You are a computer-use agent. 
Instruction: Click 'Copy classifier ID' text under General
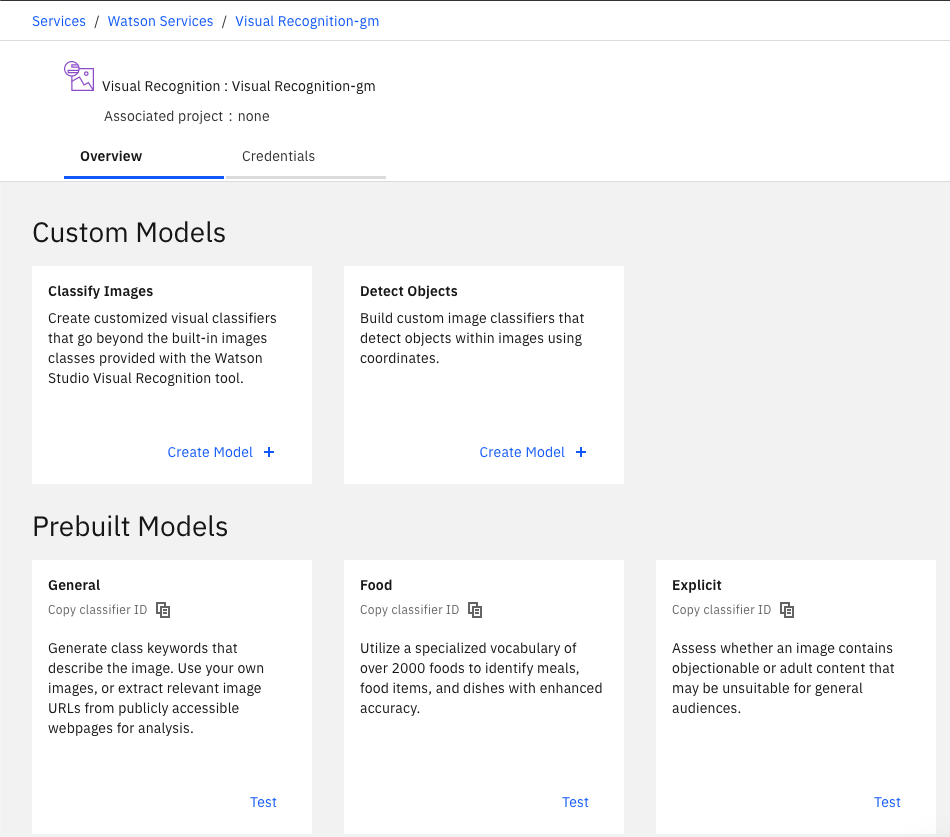pyautogui.click(x=98, y=610)
